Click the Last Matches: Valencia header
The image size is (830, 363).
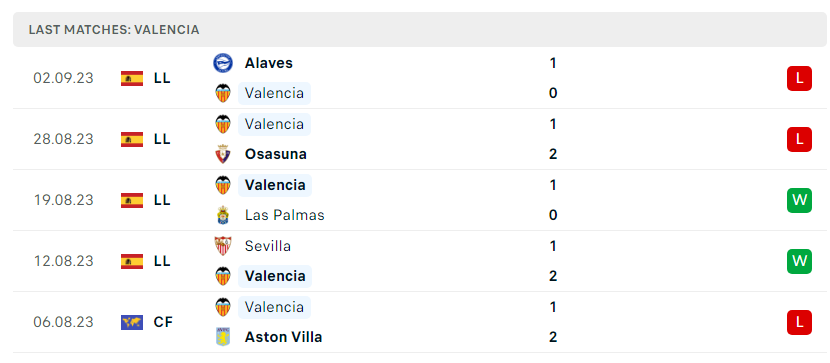tap(114, 30)
